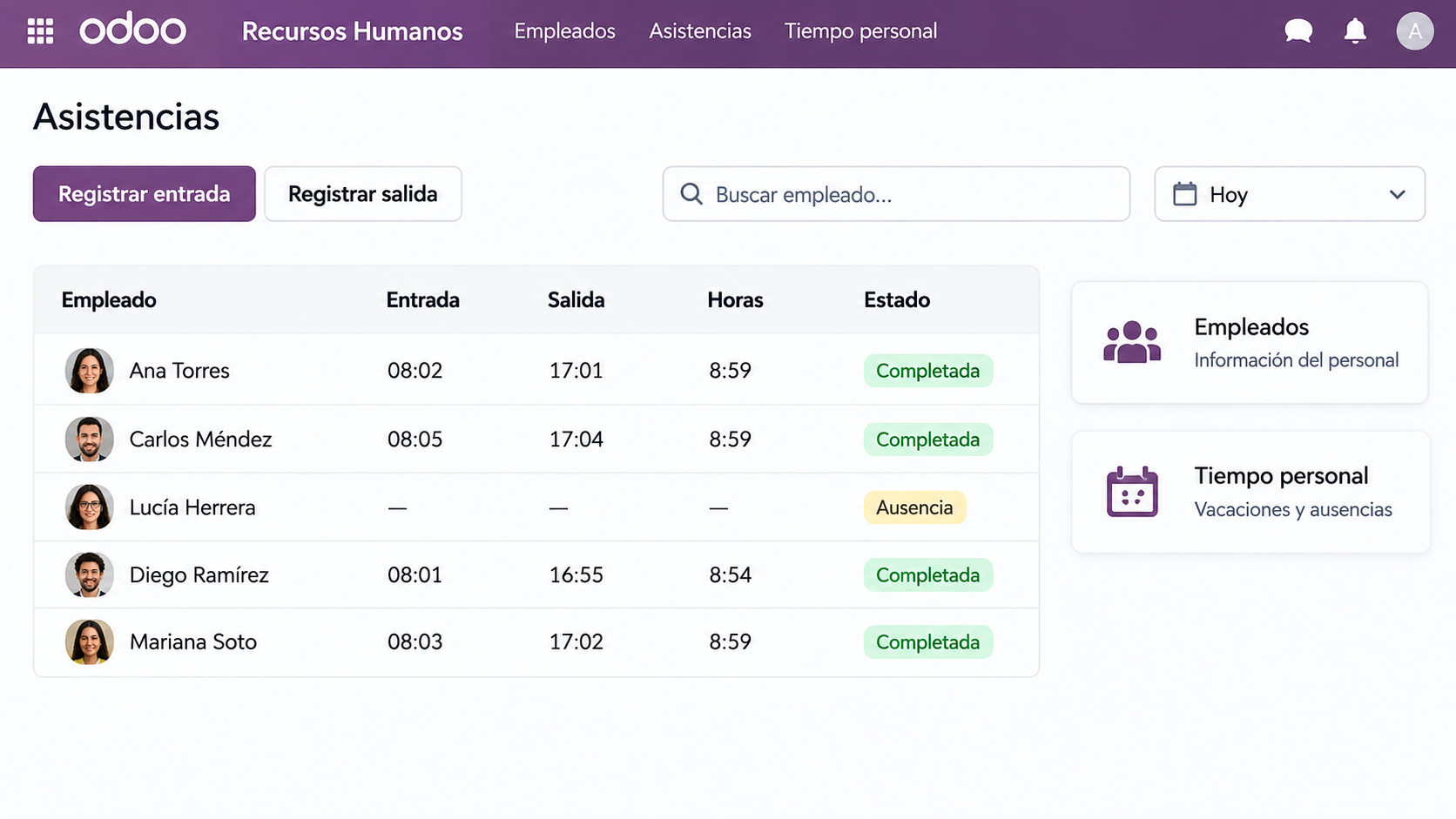This screenshot has width=1456, height=819.
Task: Click Lucía Herrera's Ausencia status badge
Action: click(914, 507)
